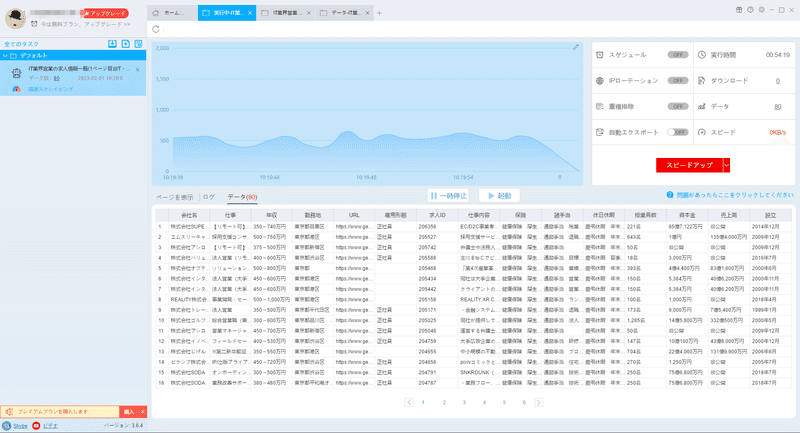The image size is (800, 433).
Task: Click the refresh icon below the tabs
Action: click(x=156, y=29)
